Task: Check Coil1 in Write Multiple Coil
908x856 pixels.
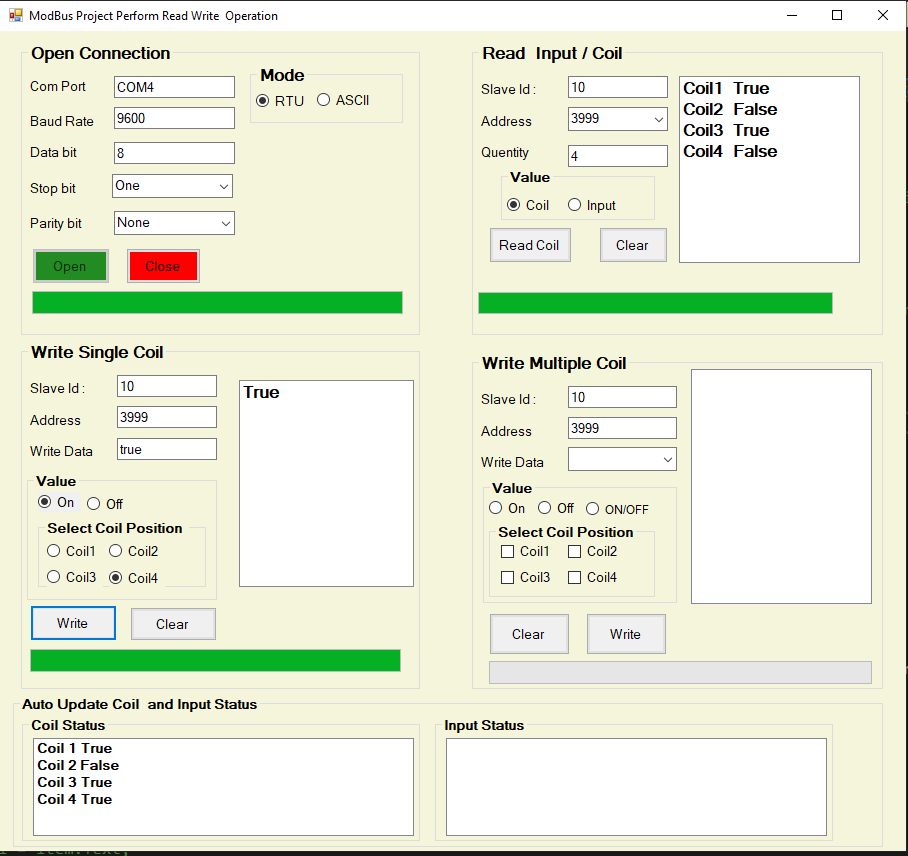Action: click(x=508, y=551)
